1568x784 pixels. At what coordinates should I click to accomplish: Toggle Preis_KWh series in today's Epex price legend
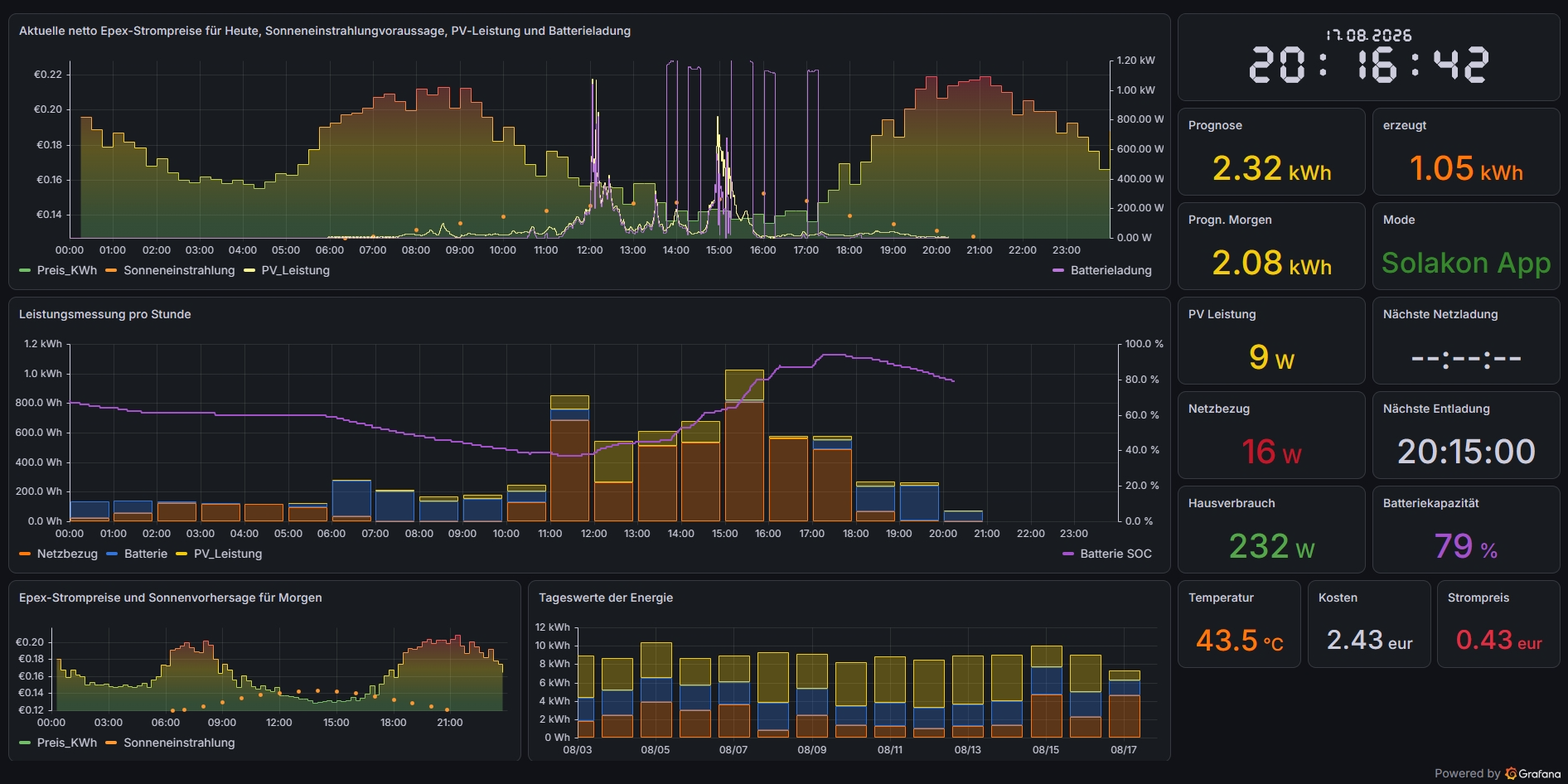point(66,270)
